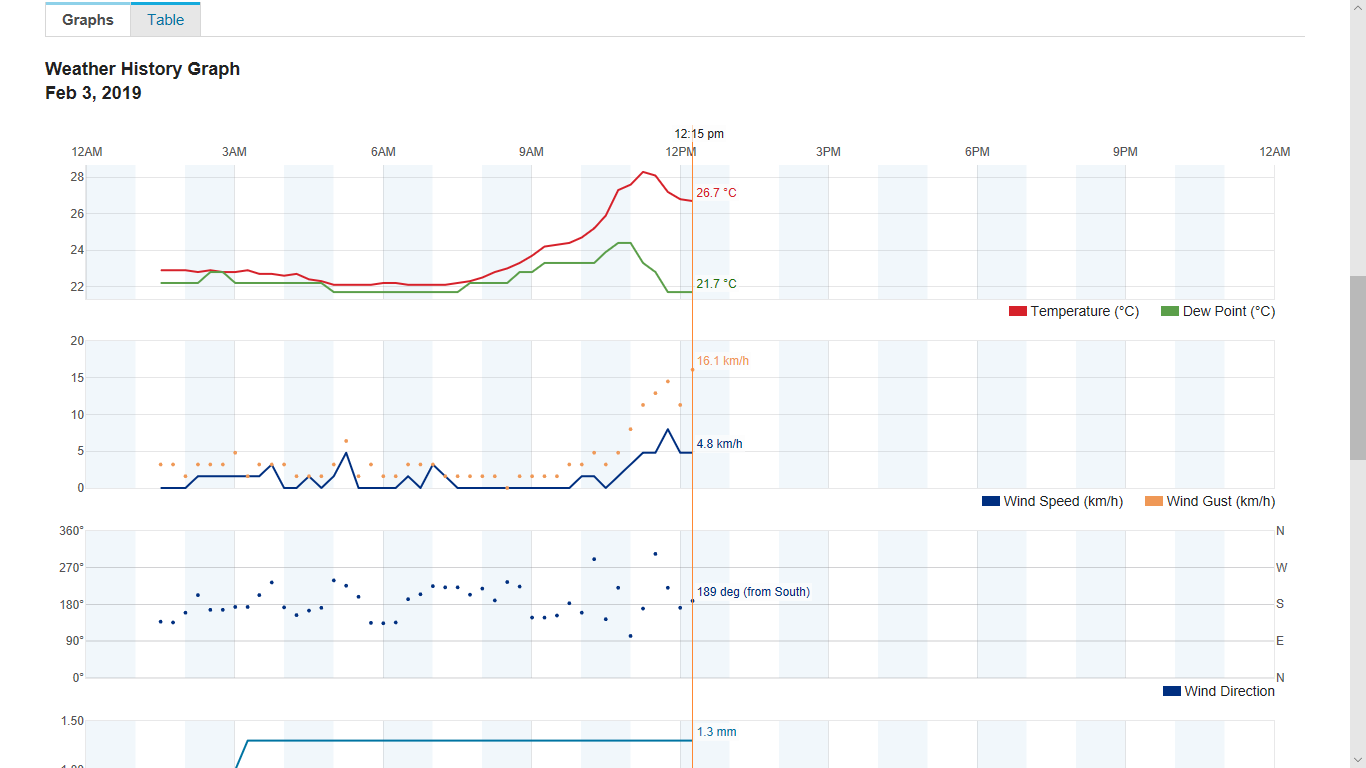Open the Table tab
Viewport: 1366px width, 768px height.
[x=166, y=20]
